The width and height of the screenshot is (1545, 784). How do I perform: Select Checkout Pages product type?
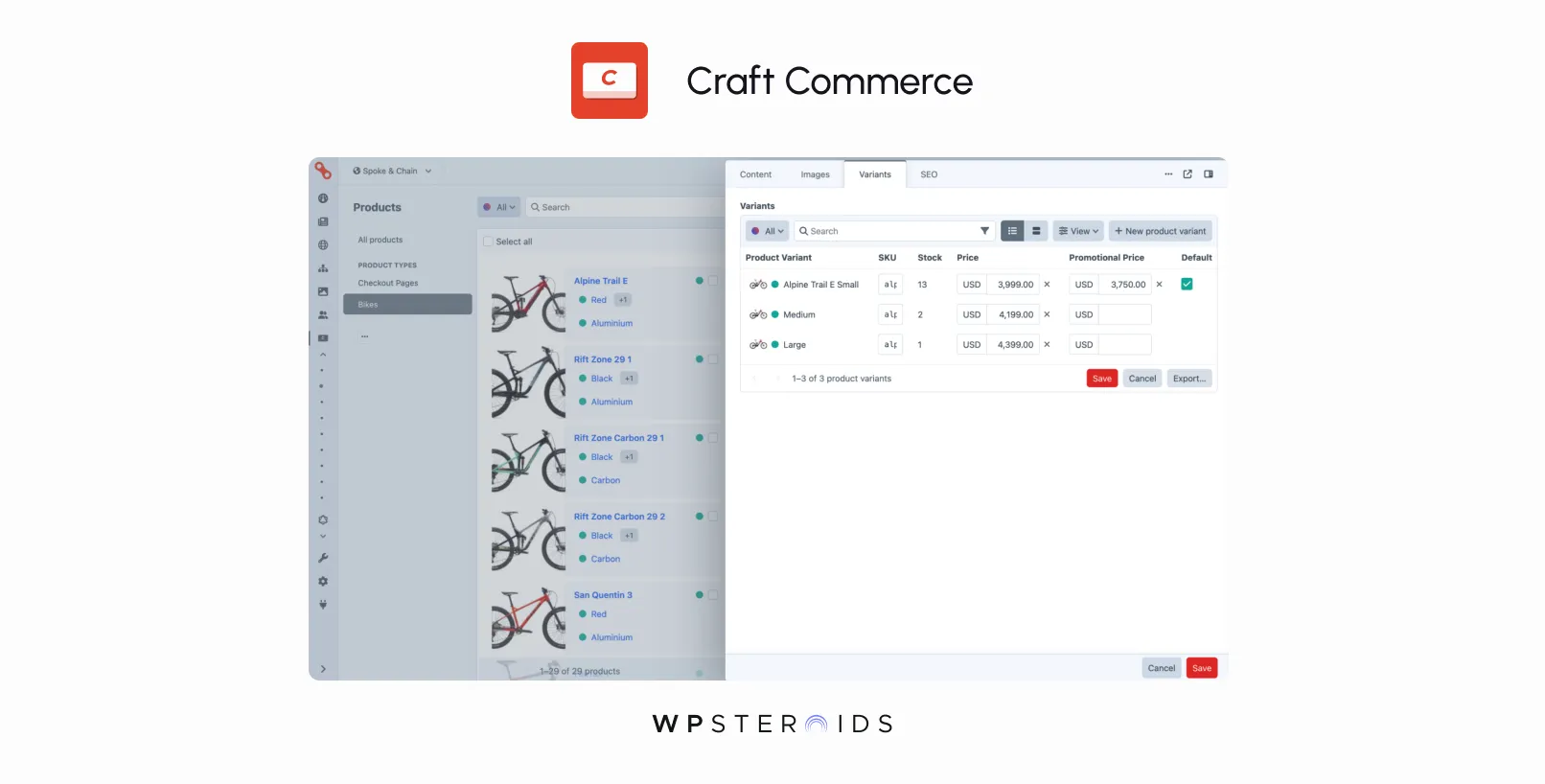388,283
